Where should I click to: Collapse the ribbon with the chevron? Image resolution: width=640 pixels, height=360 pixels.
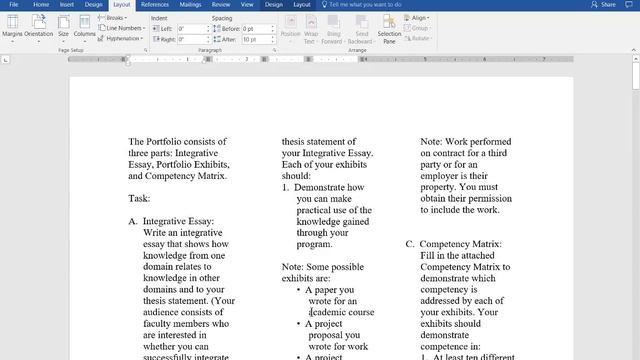tap(633, 50)
